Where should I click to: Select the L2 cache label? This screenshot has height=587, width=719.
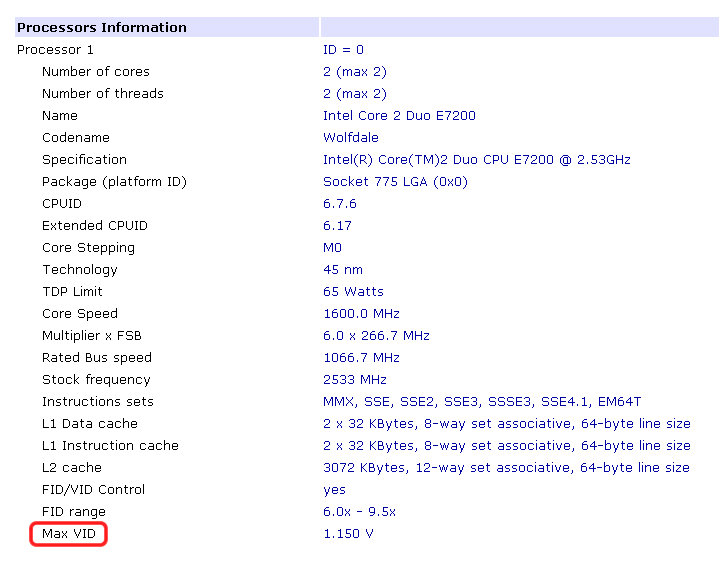coord(72,468)
